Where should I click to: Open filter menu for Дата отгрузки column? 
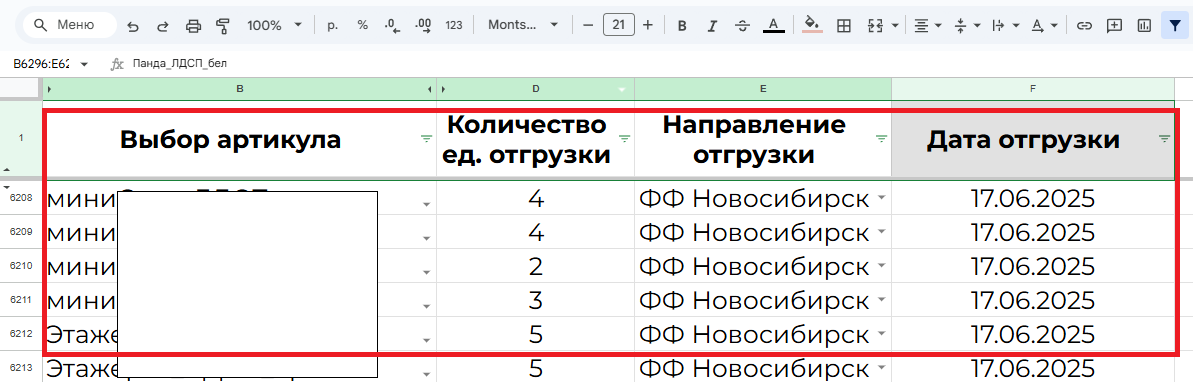pyautogui.click(x=1164, y=138)
